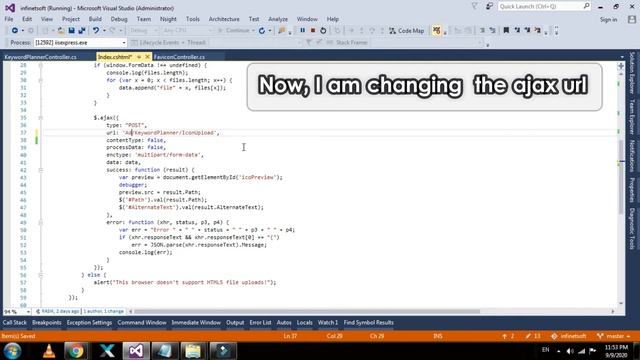Click the unpushed commits indicator in status bar
Image resolution: width=640 pixels, height=360 pixels.
[508, 336]
